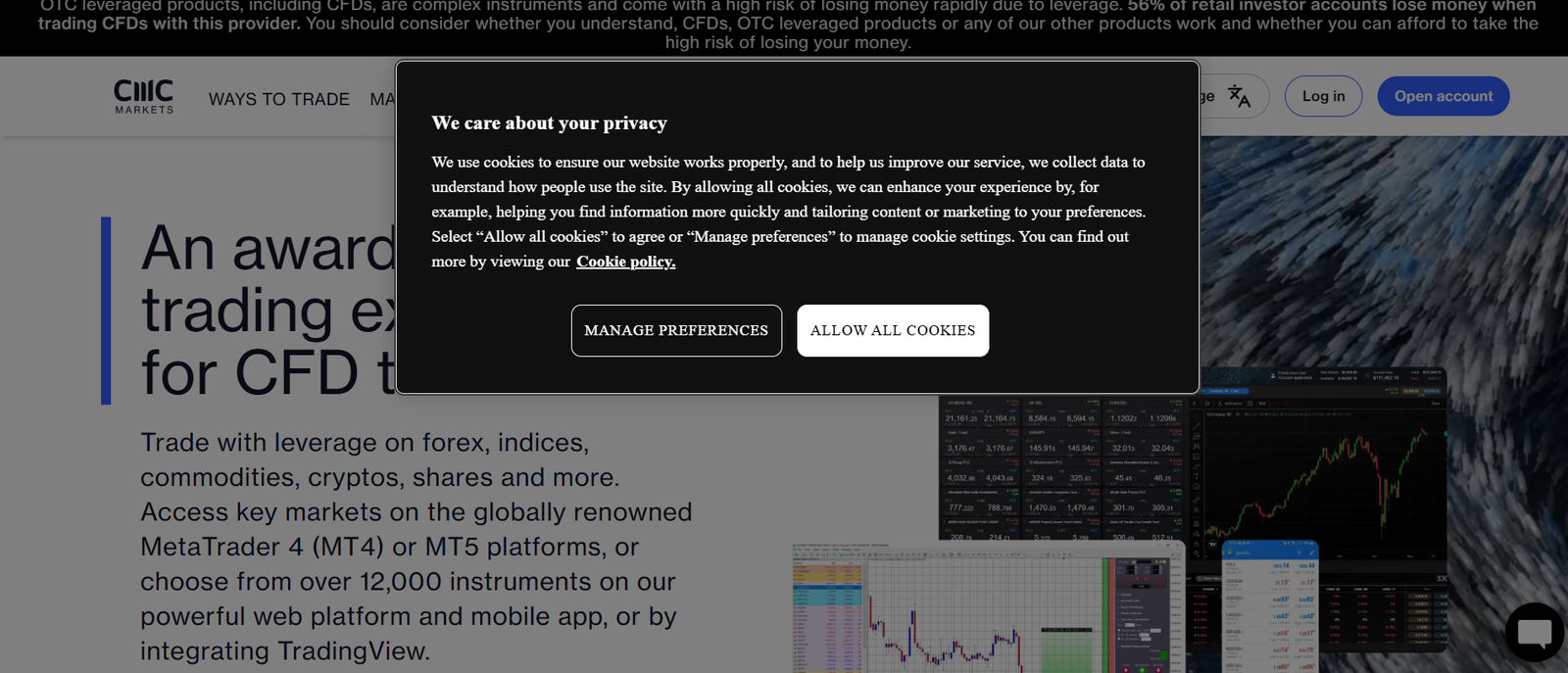1568x673 pixels.
Task: Click the risk warning banner text
Action: 784,24
